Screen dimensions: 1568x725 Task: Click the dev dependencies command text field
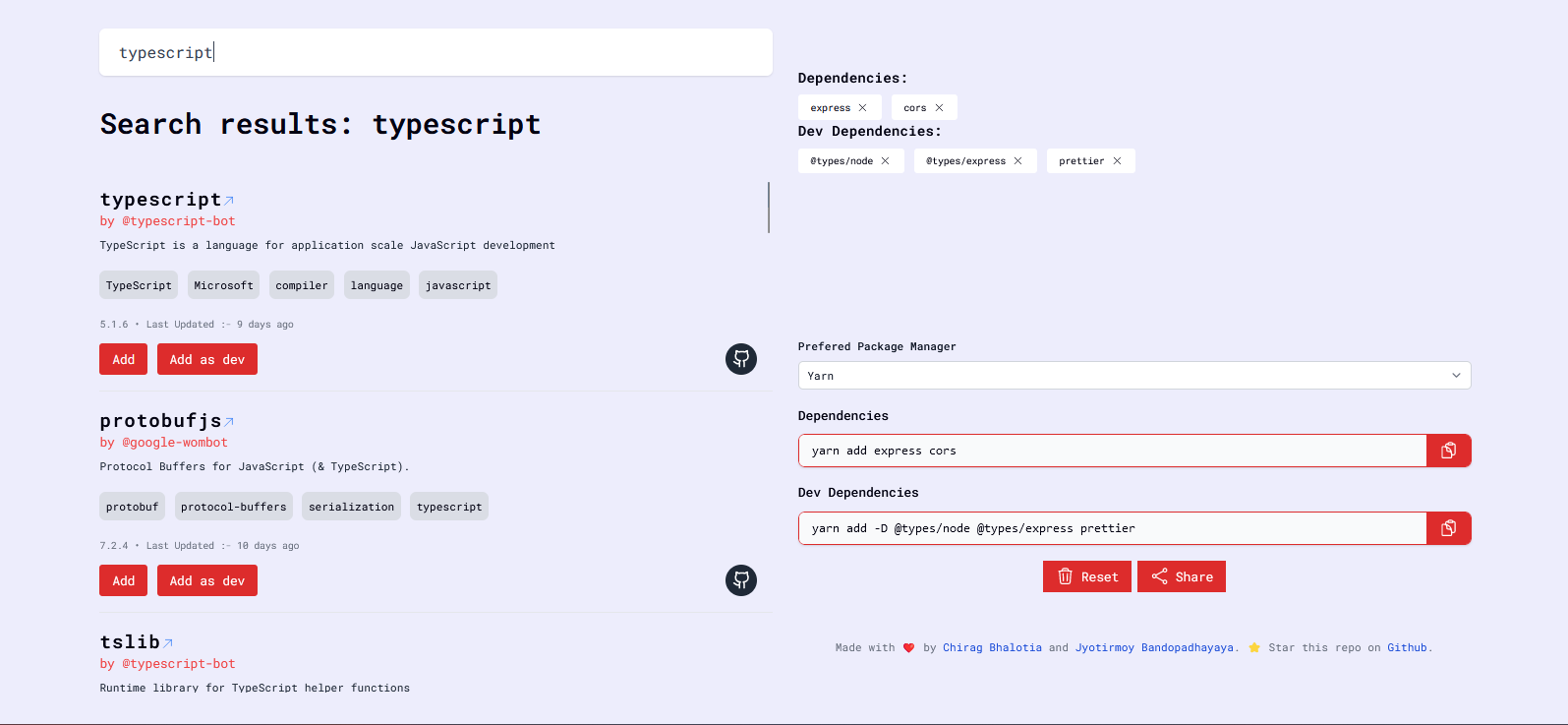coord(1113,528)
